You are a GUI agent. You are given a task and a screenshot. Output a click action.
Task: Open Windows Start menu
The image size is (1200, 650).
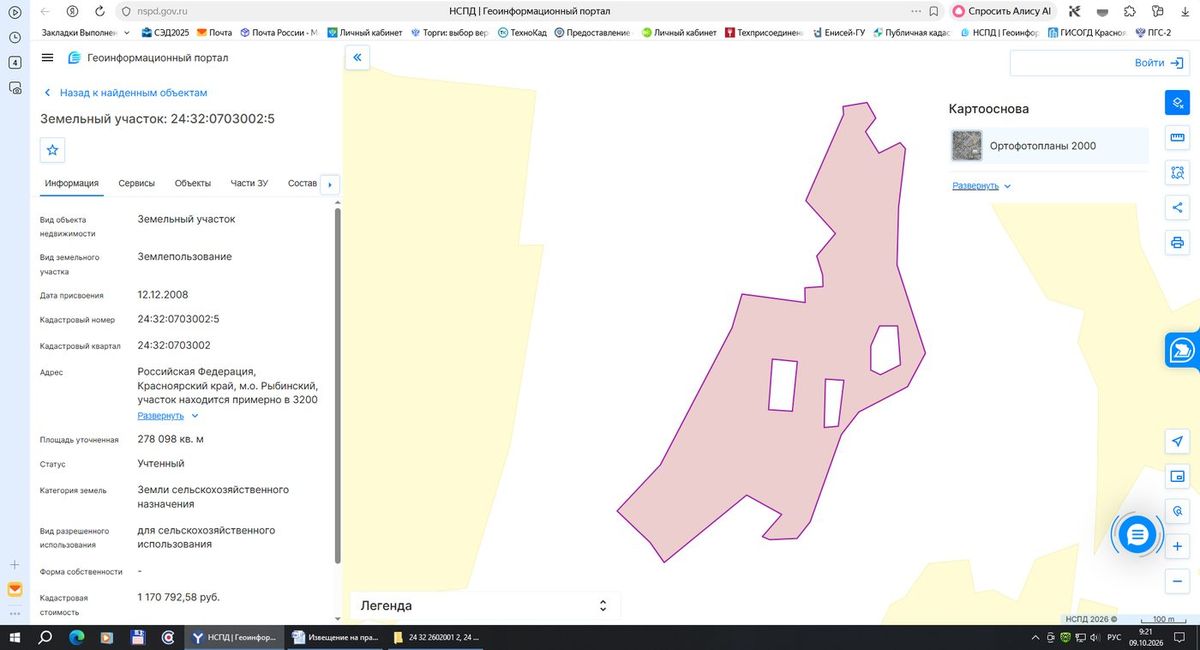pyautogui.click(x=16, y=637)
